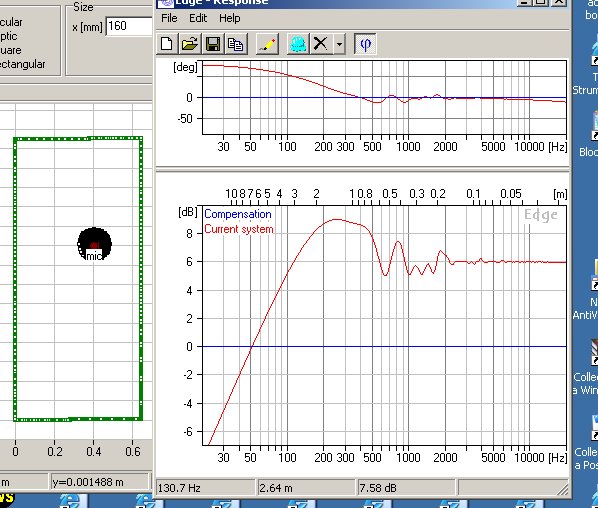Select the pencil highlighter tool icon
The width and height of the screenshot is (598, 508).
tap(267, 44)
